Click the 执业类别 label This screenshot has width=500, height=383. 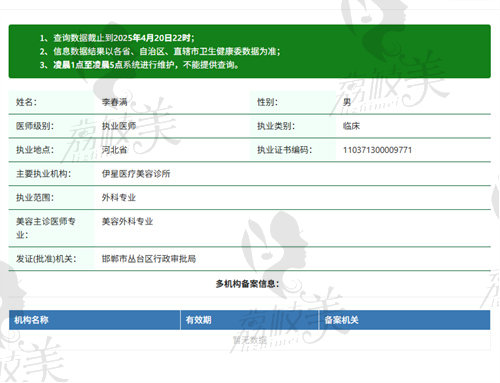click(276, 126)
